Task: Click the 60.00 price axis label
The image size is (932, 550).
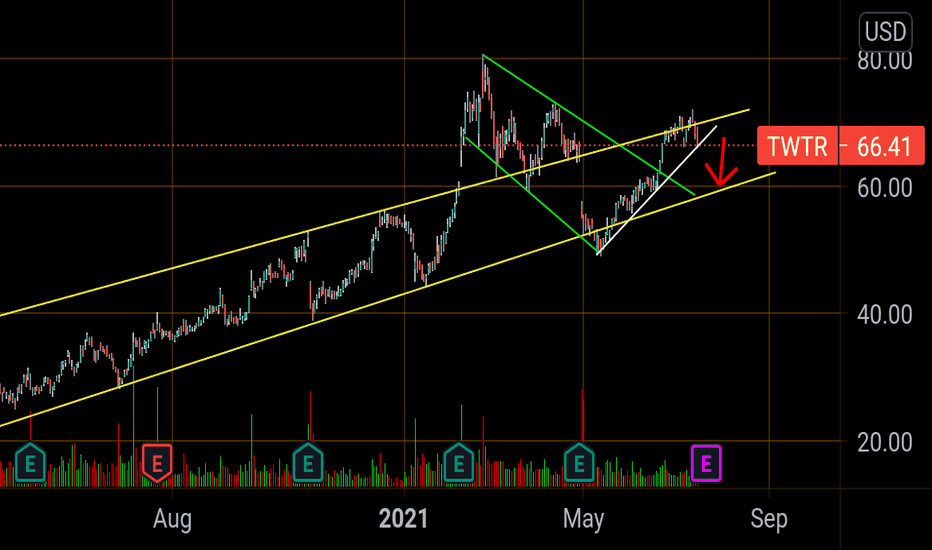Action: point(884,188)
